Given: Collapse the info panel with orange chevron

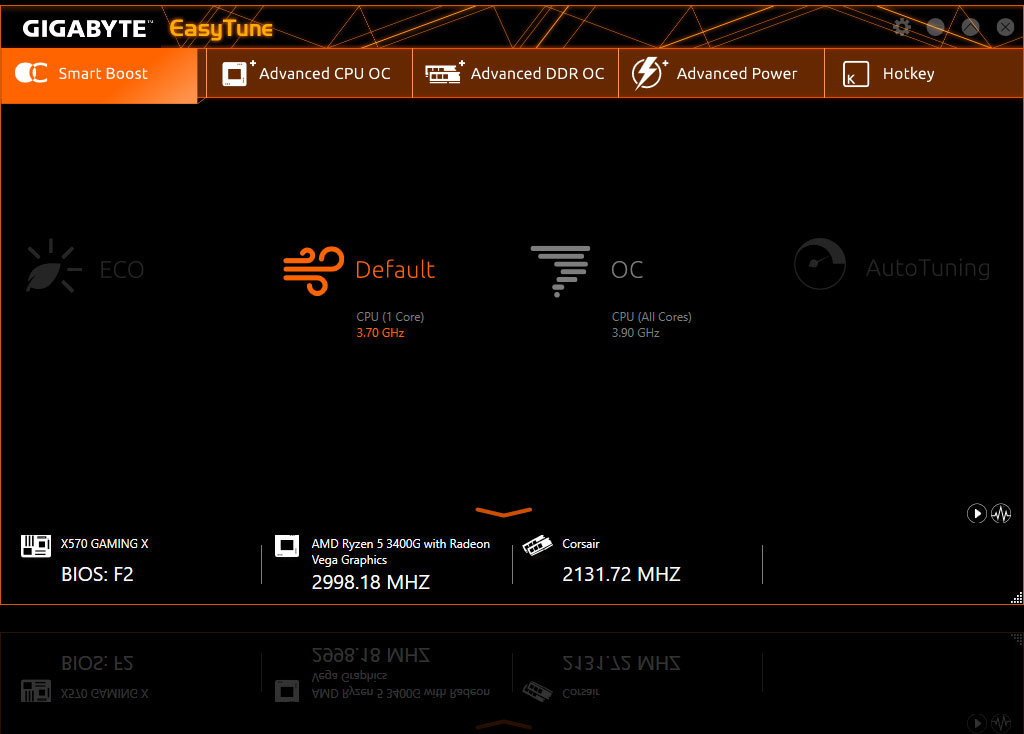Looking at the screenshot, I should 504,512.
